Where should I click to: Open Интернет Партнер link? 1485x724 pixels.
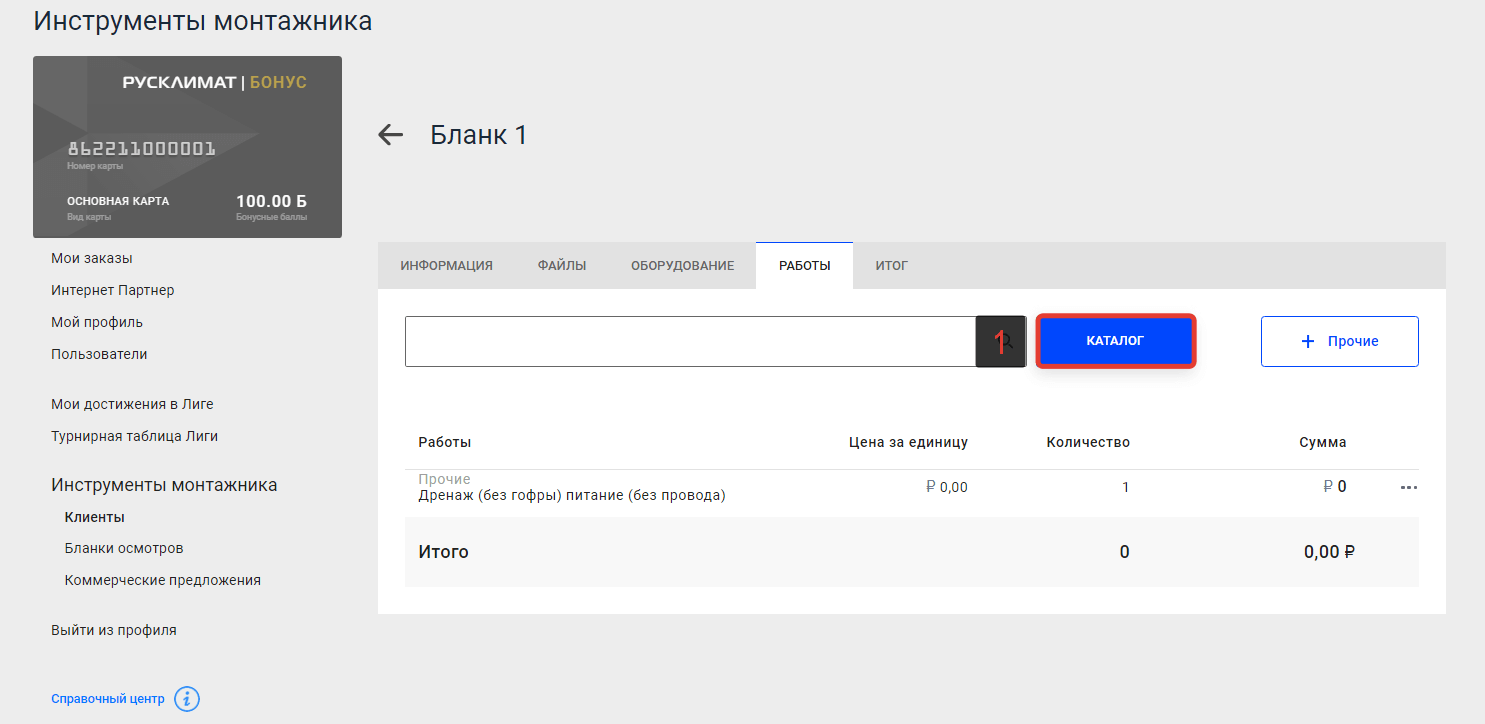(113, 290)
